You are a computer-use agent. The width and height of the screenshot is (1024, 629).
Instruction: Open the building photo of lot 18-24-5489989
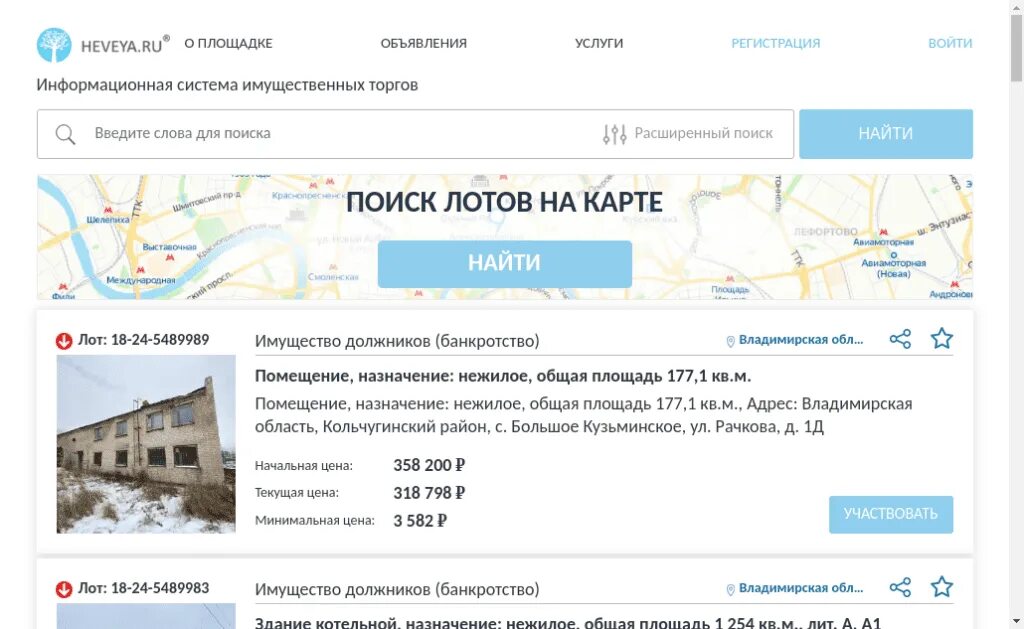146,444
